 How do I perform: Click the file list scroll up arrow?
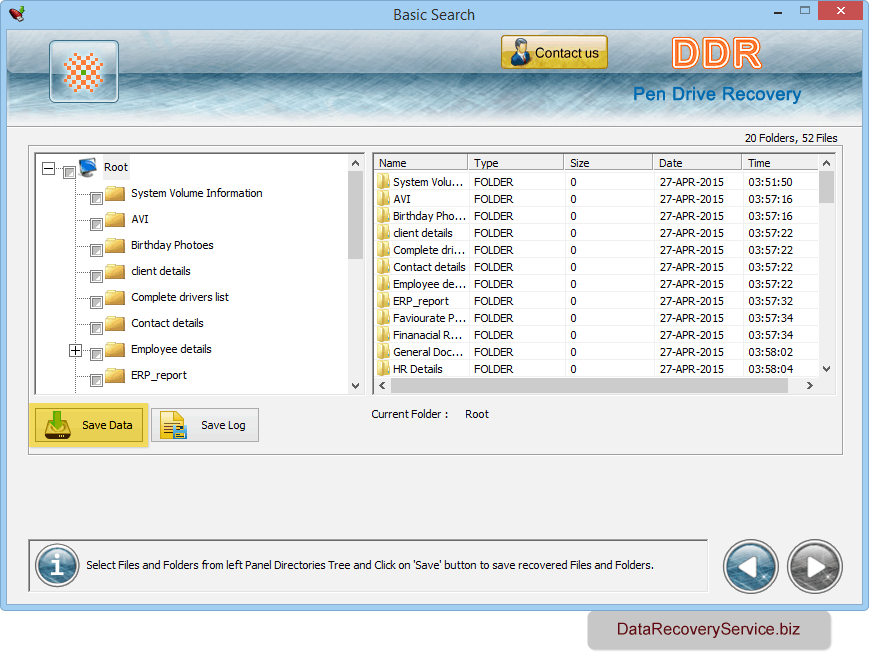826,163
